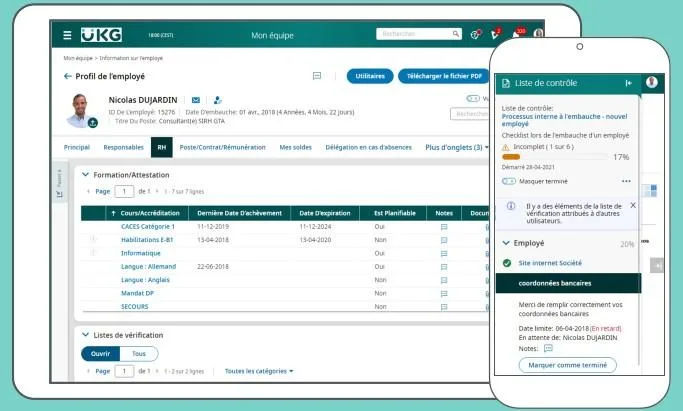This screenshot has width=683, height=411.
Task: Click the notes icon in the CACES Catégorie 1 row
Action: (444, 227)
